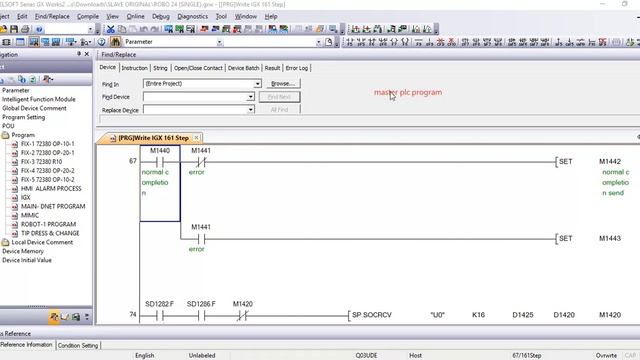Click the SP.SOCRCV instruction at step 74

pos(371,315)
